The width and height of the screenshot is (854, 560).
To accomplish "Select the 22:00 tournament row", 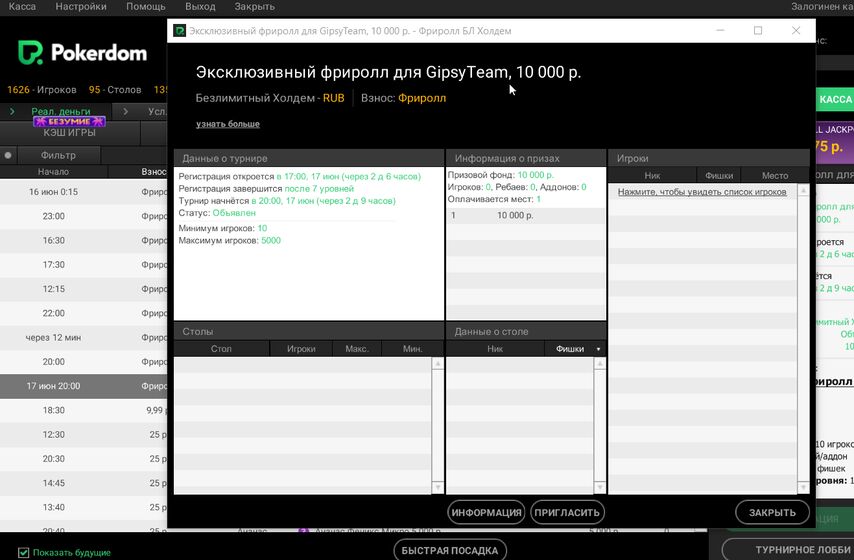I will 83,313.
